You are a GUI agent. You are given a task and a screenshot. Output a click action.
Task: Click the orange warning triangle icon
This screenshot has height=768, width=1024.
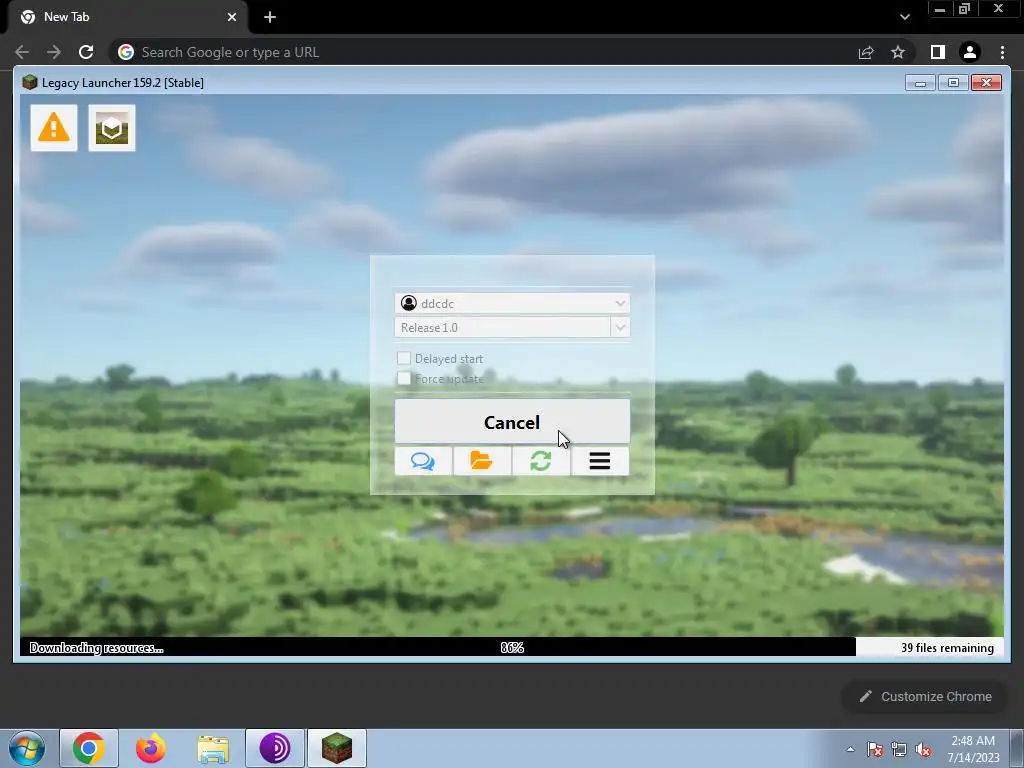click(x=54, y=128)
